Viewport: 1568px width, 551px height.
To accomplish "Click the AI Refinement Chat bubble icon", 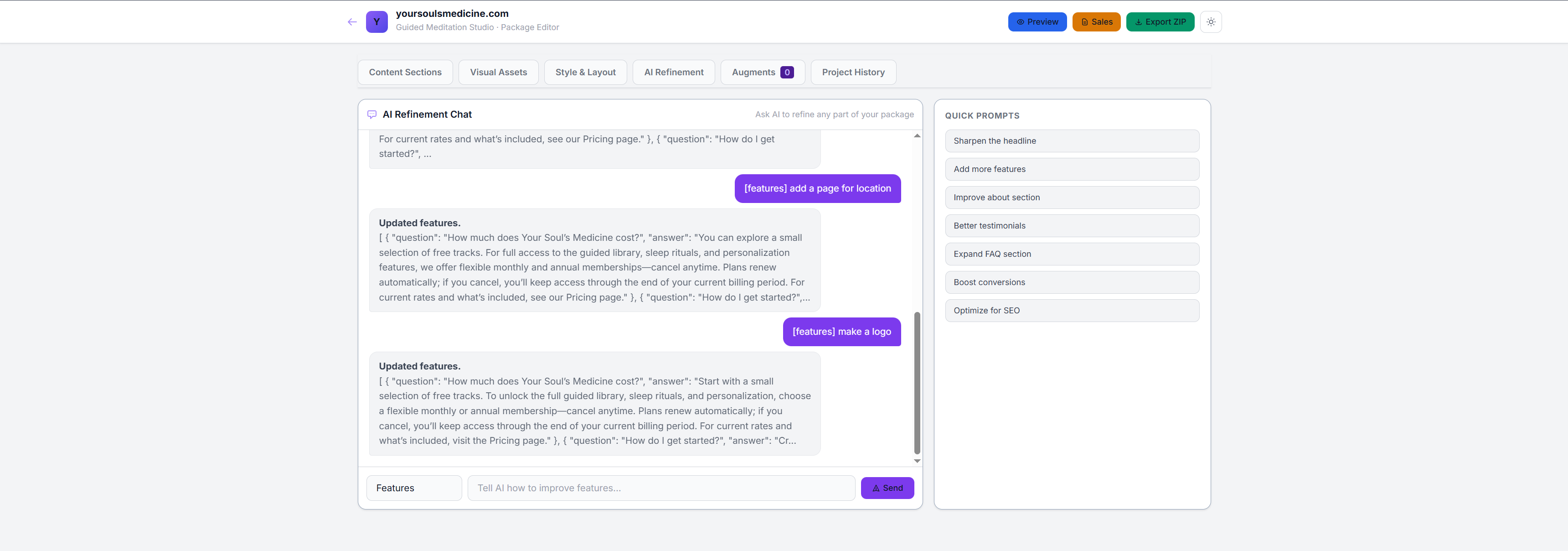I will point(372,114).
